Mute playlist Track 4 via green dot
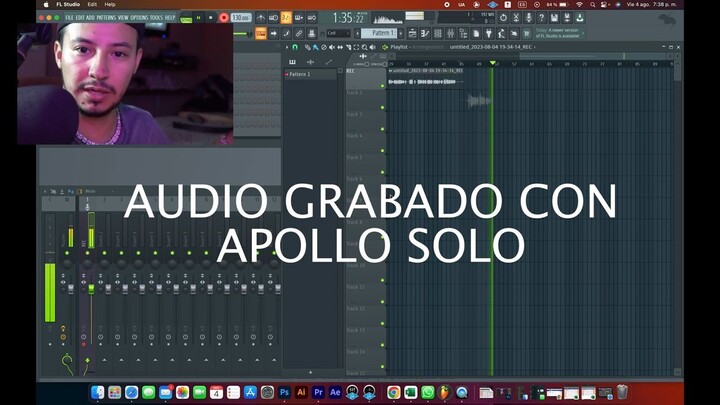 pyautogui.click(x=382, y=151)
